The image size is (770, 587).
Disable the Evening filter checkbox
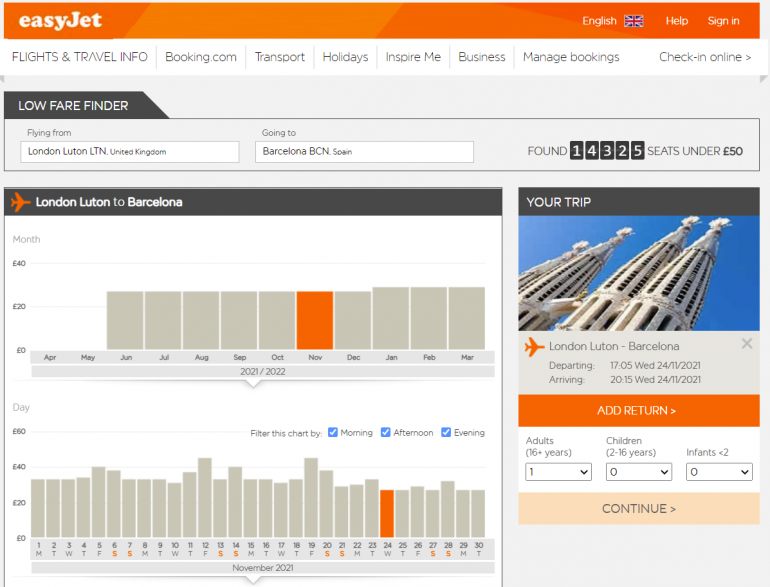tap(446, 433)
